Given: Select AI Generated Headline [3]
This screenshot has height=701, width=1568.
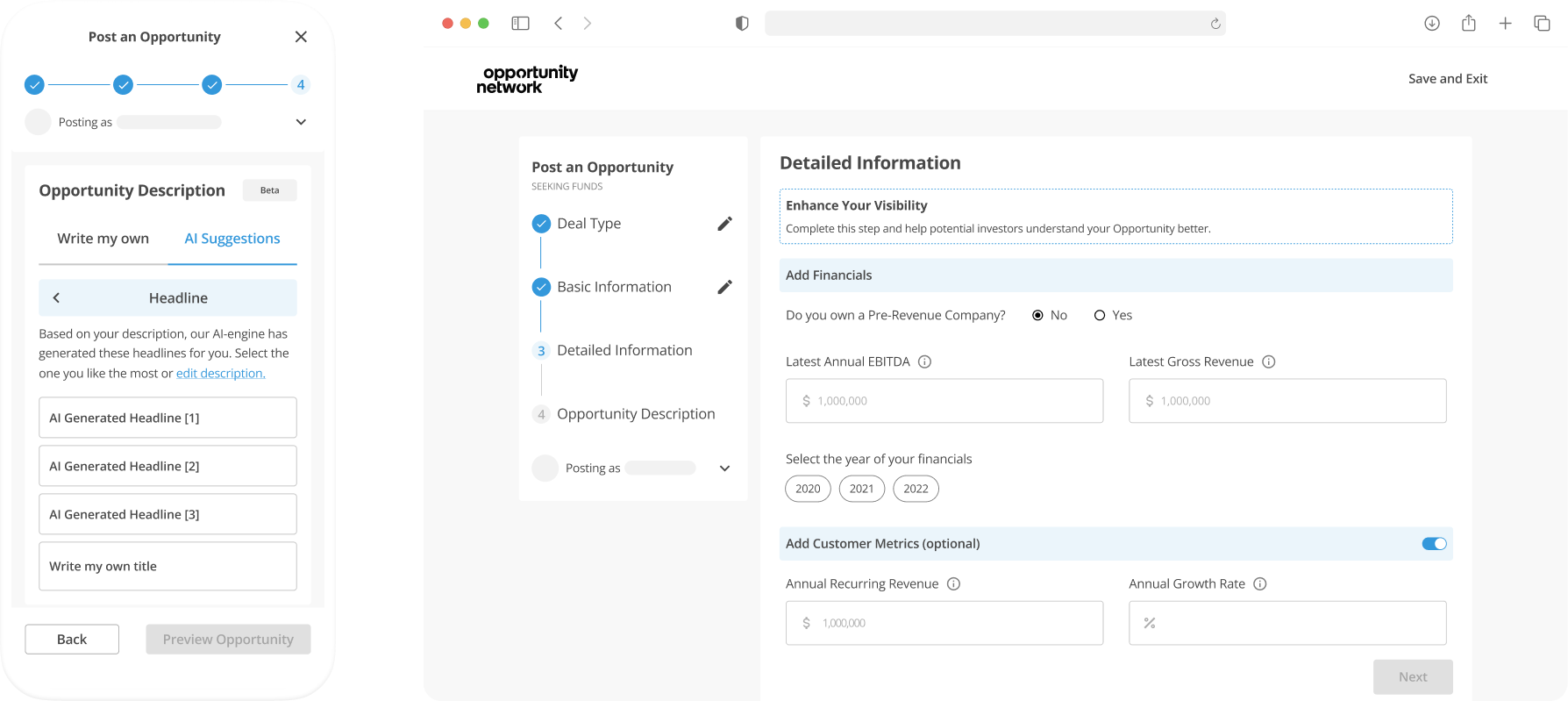Looking at the screenshot, I should (167, 514).
